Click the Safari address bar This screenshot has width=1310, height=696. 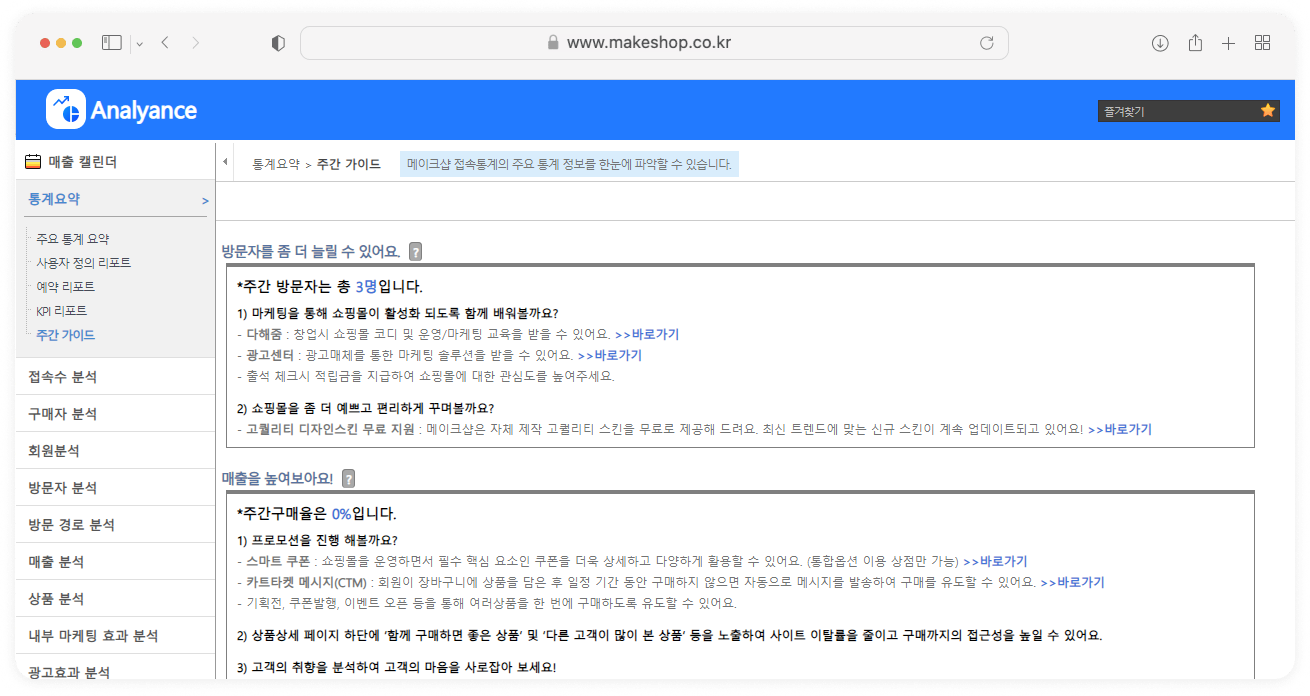pos(654,43)
